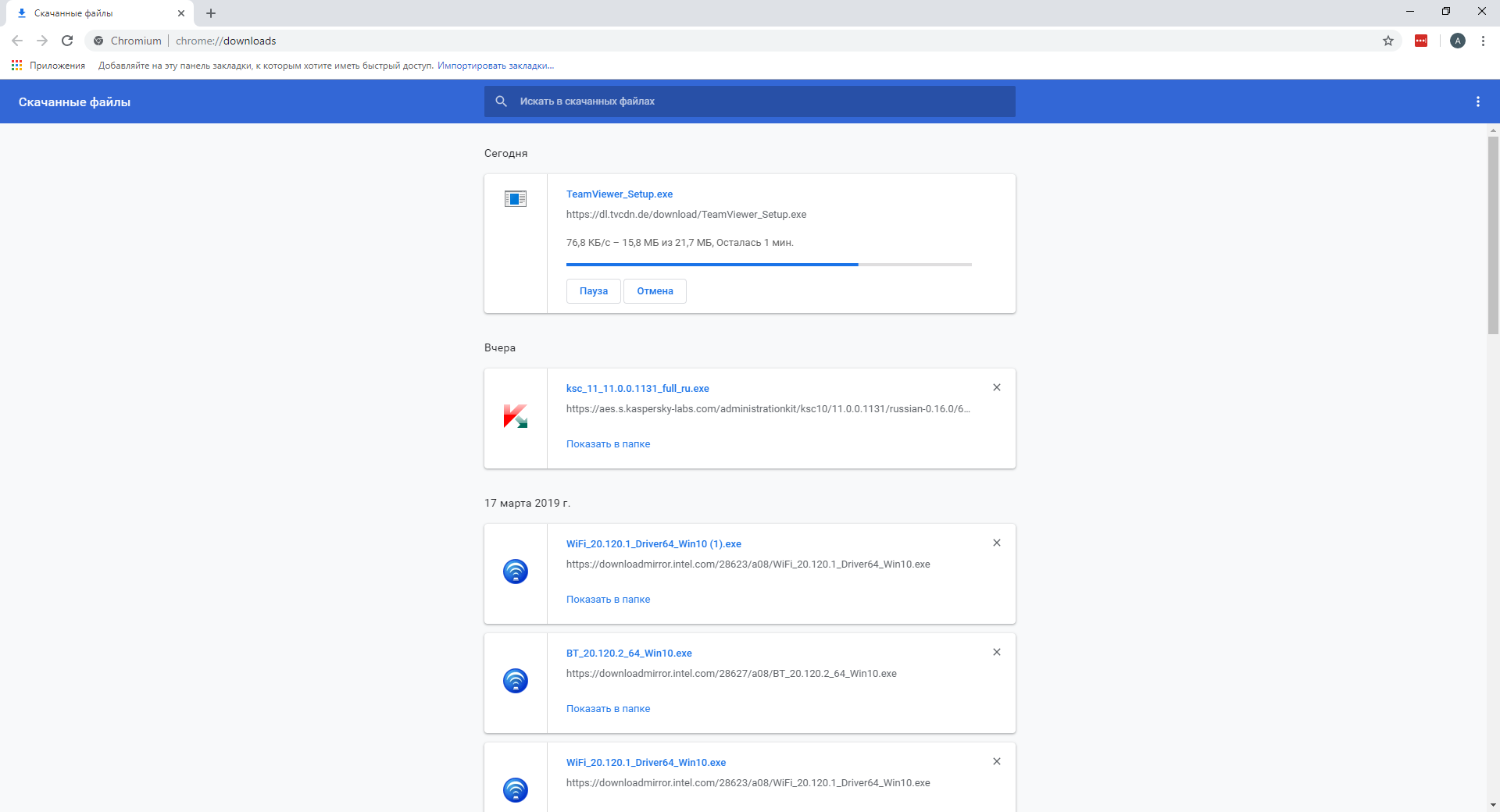Open downloads page more actions menu
Viewport: 1500px width, 812px height.
click(x=1477, y=101)
